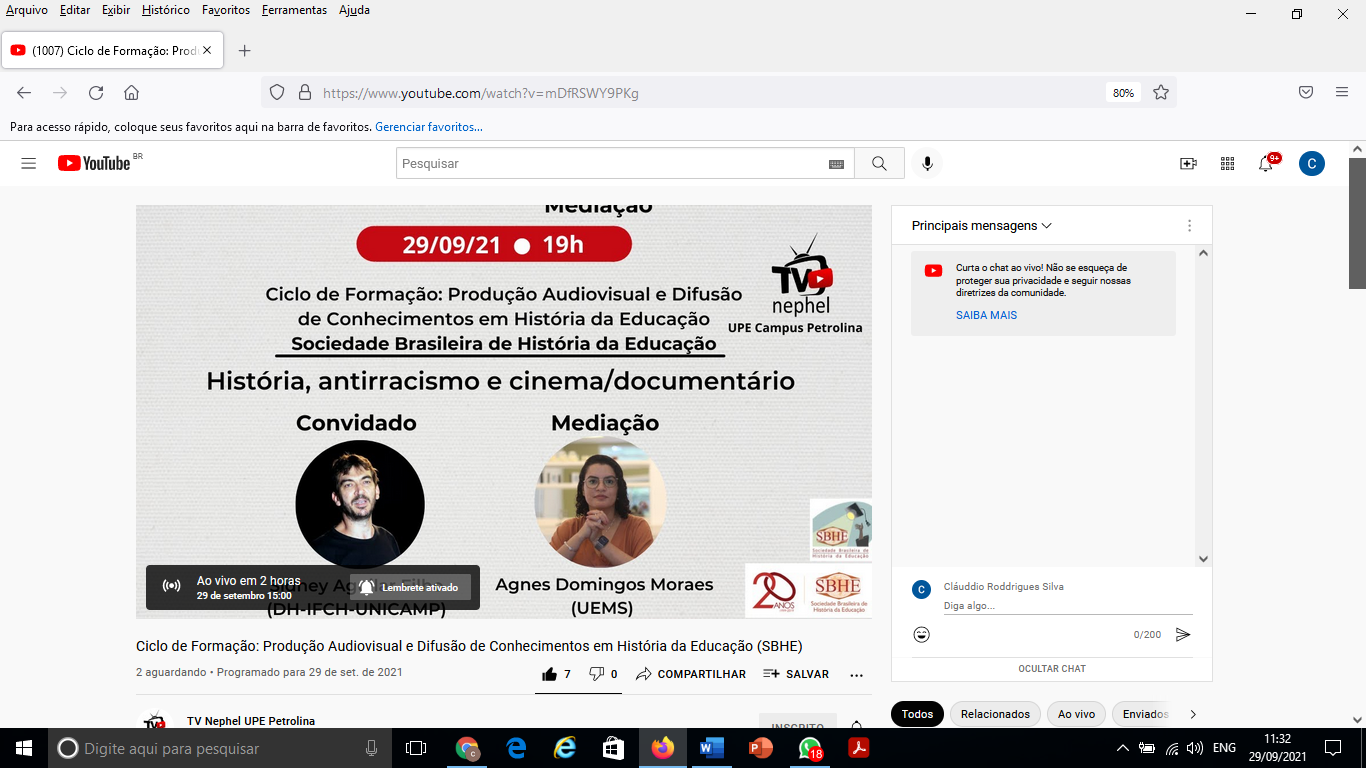Bookmark this page with star icon
1366x768 pixels.
[x=1161, y=93]
